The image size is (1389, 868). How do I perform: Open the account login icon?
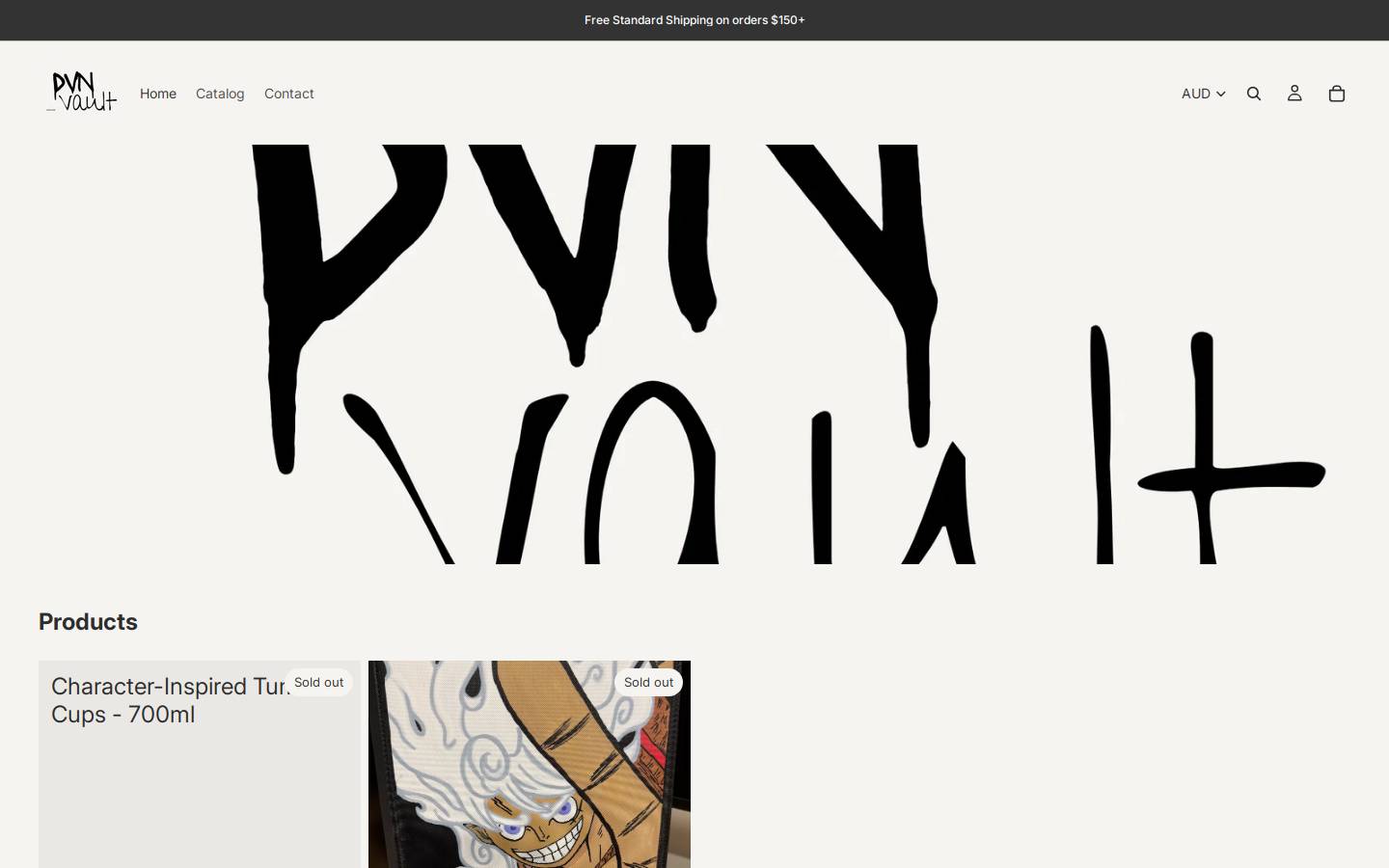[1294, 94]
